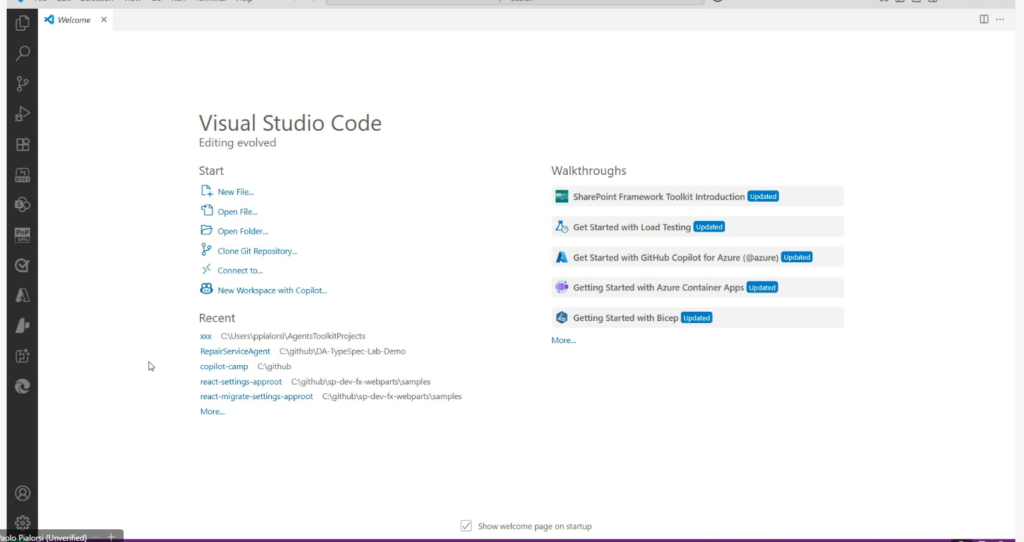Show More recent folders
1024x542 pixels.
[212, 411]
